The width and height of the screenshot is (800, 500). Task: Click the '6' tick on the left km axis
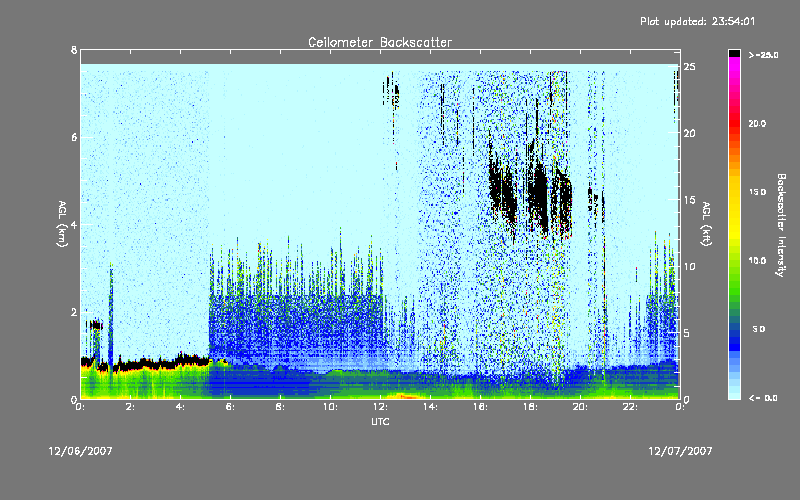click(x=74, y=137)
